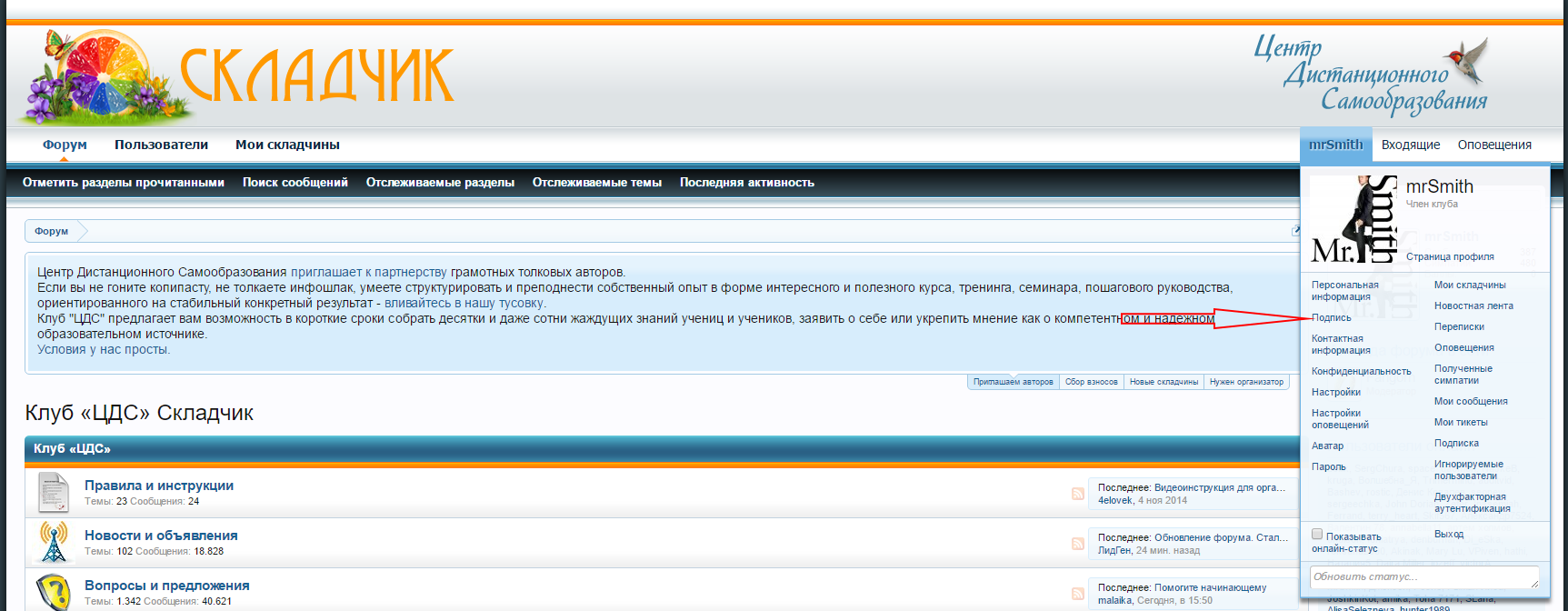
Task: Open Пароль in account menu
Action: point(1328,467)
